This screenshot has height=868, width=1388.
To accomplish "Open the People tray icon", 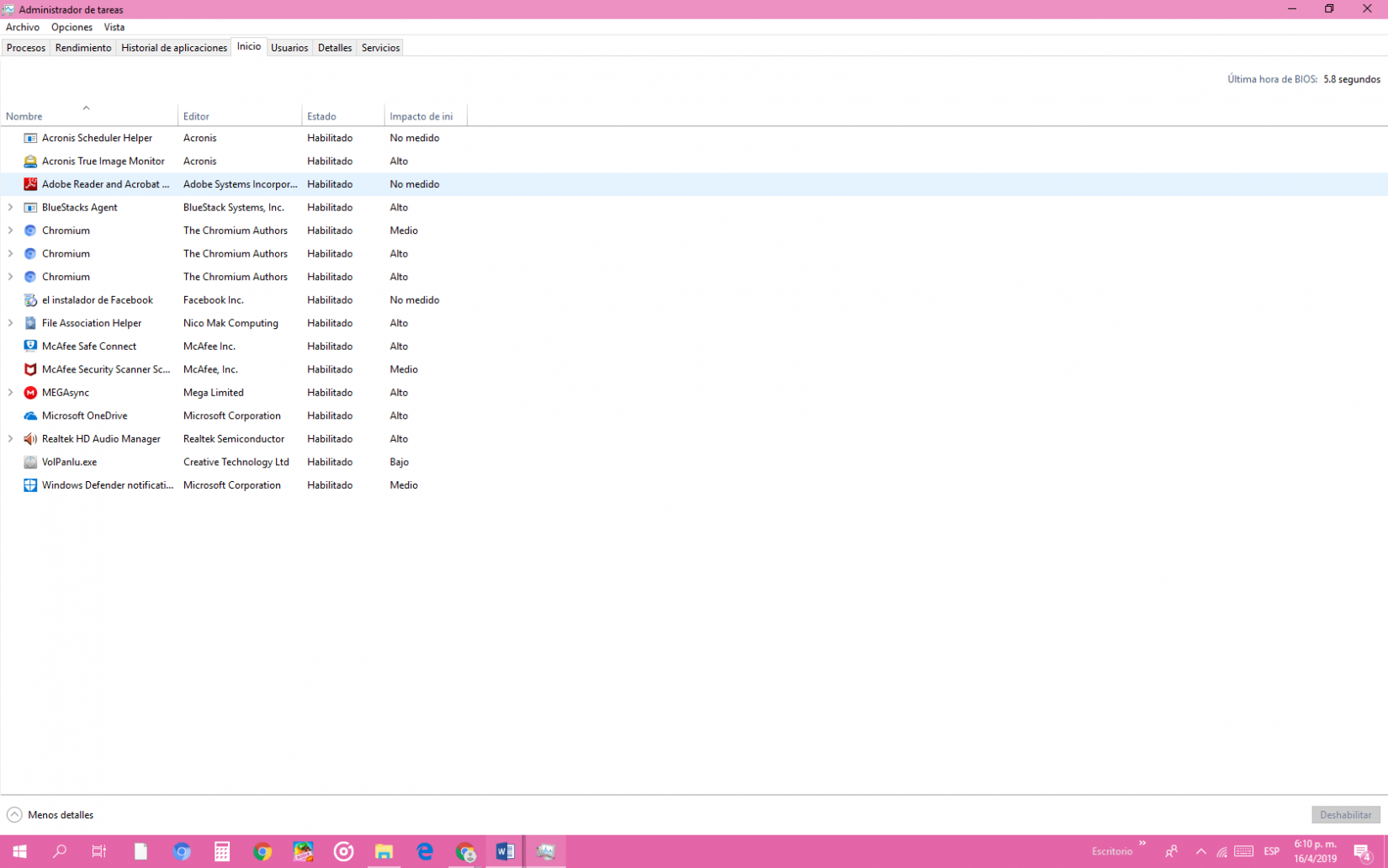I will [1171, 851].
